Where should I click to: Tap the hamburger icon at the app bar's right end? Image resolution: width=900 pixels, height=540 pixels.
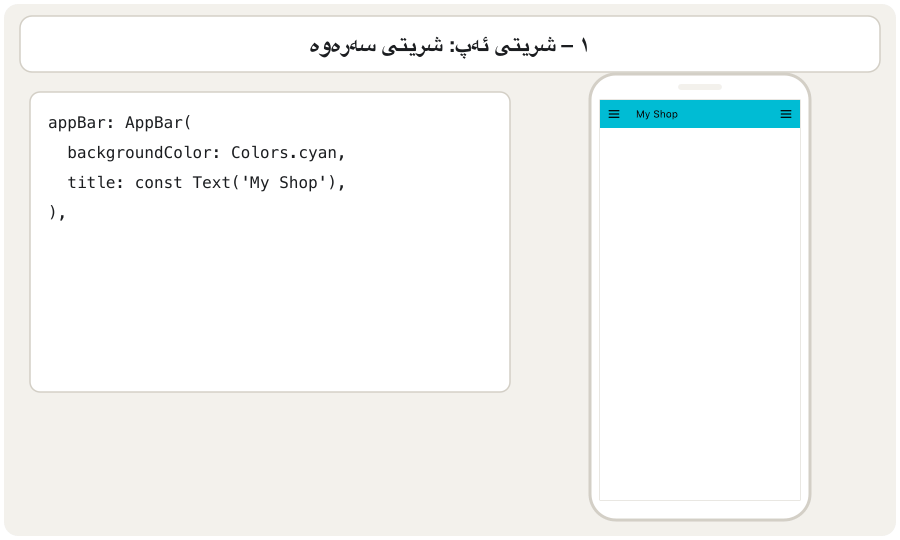click(786, 114)
